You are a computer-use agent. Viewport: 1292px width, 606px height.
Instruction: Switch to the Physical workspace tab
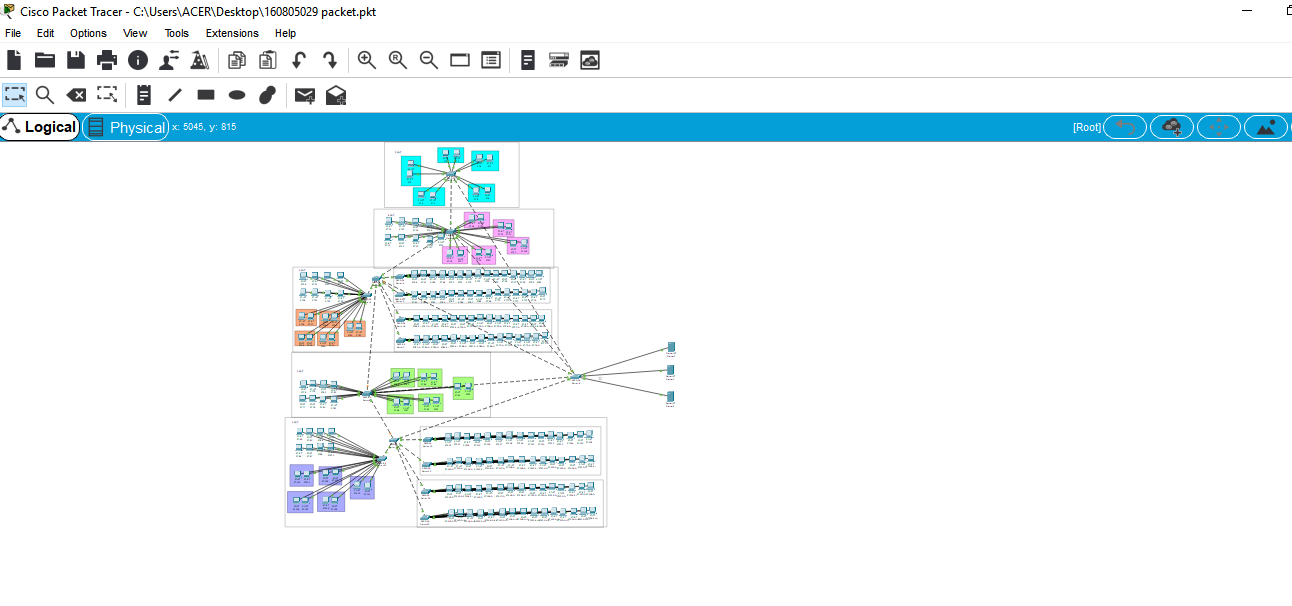coord(126,127)
